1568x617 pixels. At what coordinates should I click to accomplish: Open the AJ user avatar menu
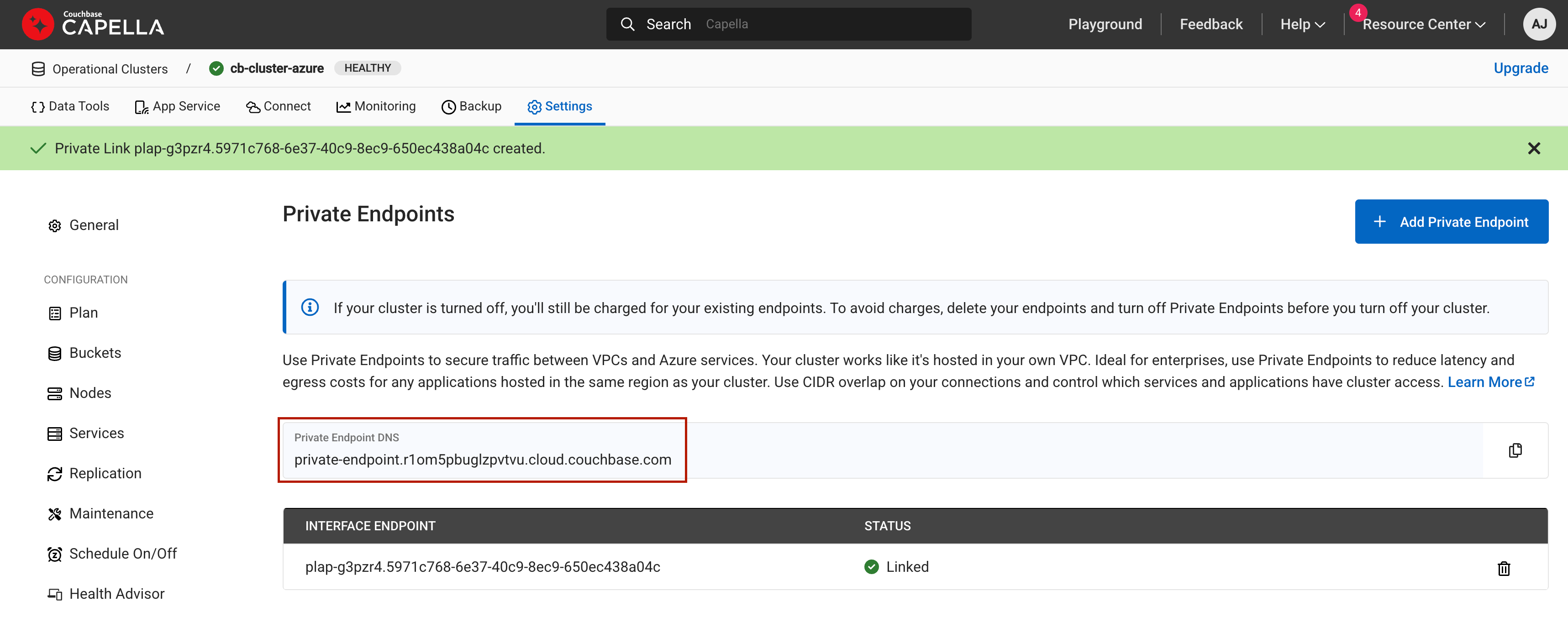(x=1538, y=24)
